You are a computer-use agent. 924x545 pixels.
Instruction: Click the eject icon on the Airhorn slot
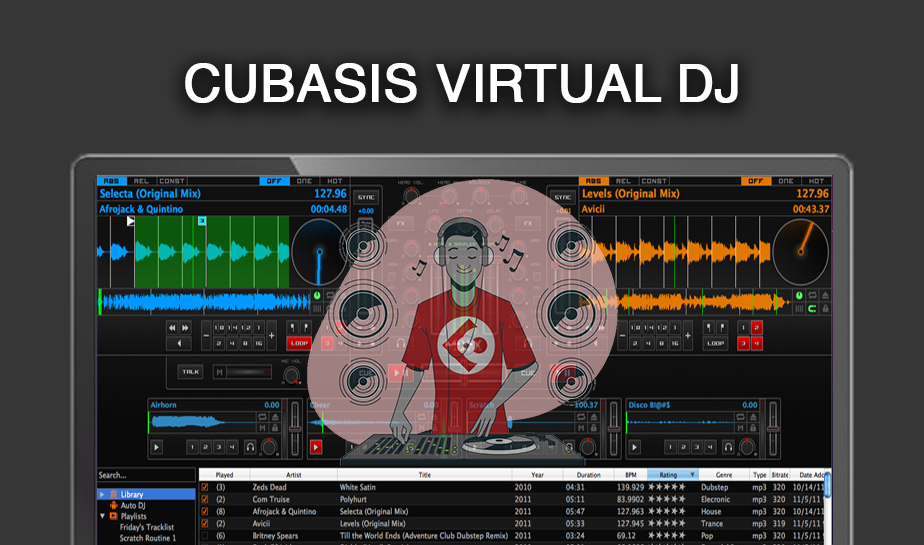275,417
